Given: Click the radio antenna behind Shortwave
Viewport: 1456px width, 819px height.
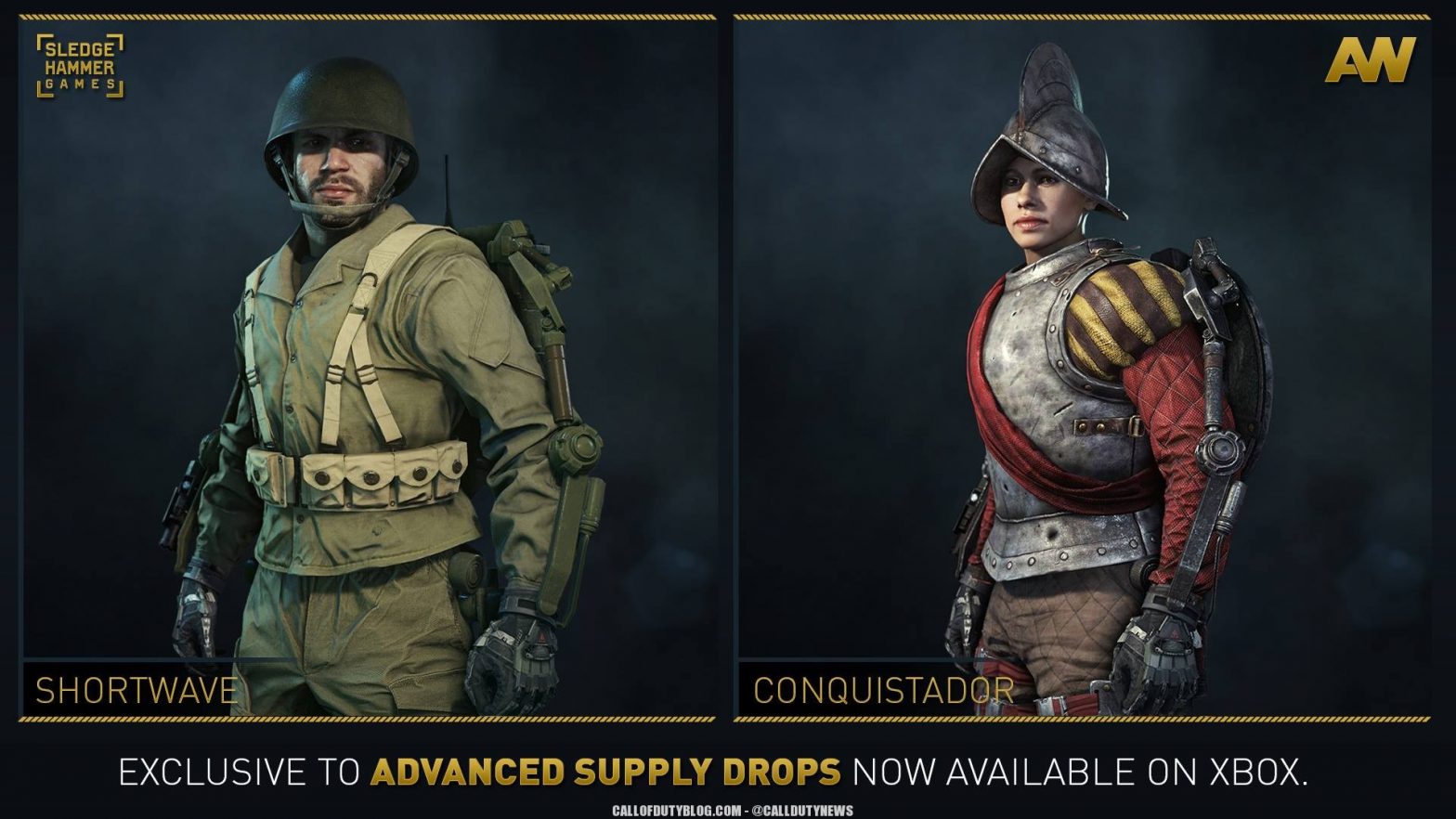Looking at the screenshot, I should [447, 190].
